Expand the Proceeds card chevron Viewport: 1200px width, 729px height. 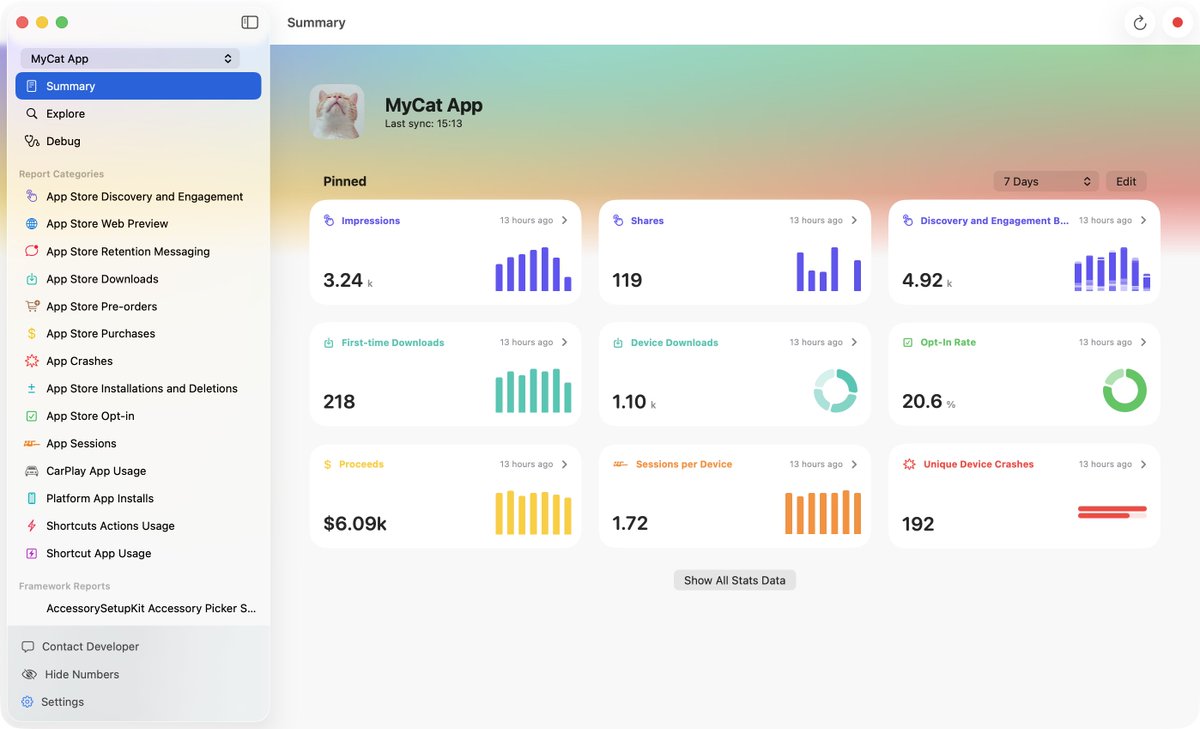tap(564, 464)
